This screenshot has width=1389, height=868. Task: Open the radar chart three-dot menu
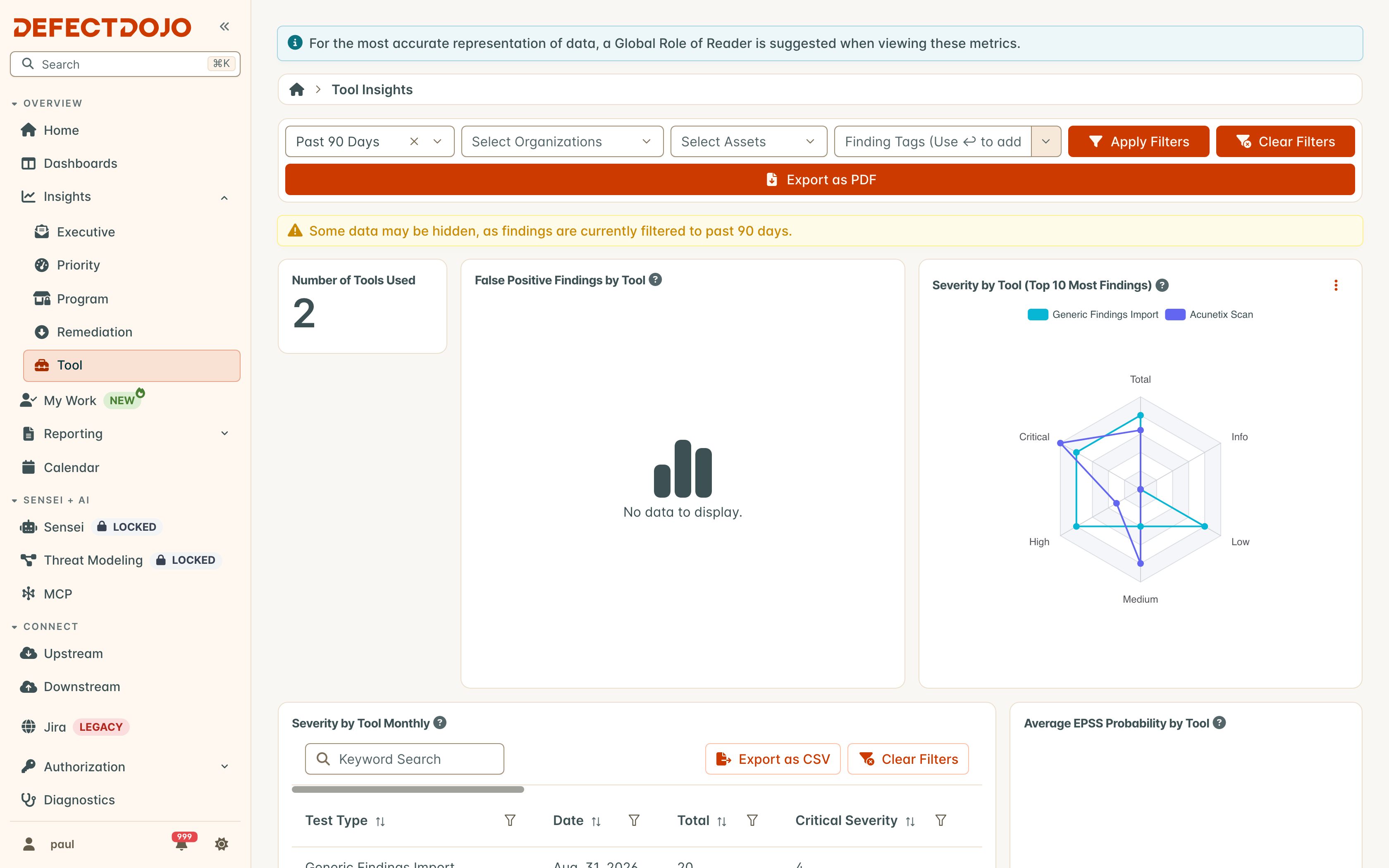(1336, 285)
